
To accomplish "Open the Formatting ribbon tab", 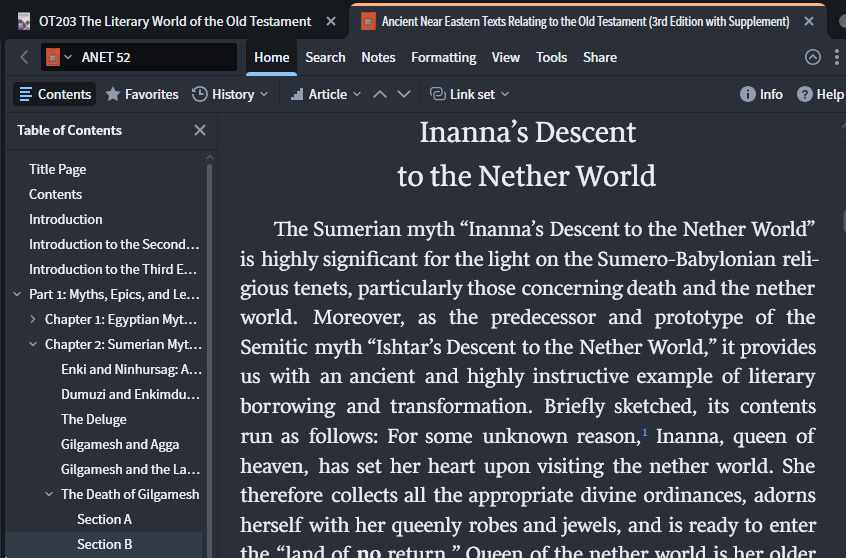I will click(444, 57).
